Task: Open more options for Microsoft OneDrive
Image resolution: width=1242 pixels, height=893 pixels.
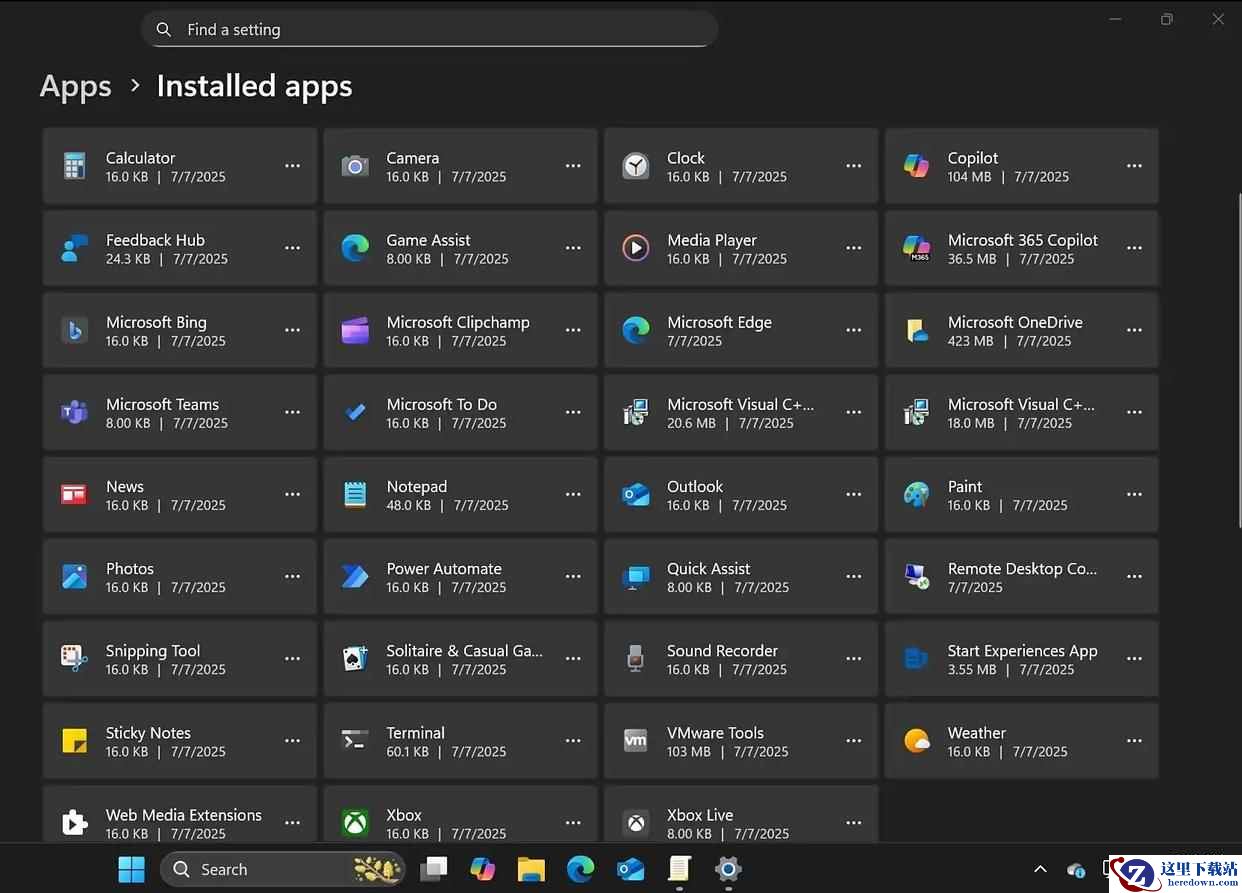Action: [1134, 330]
